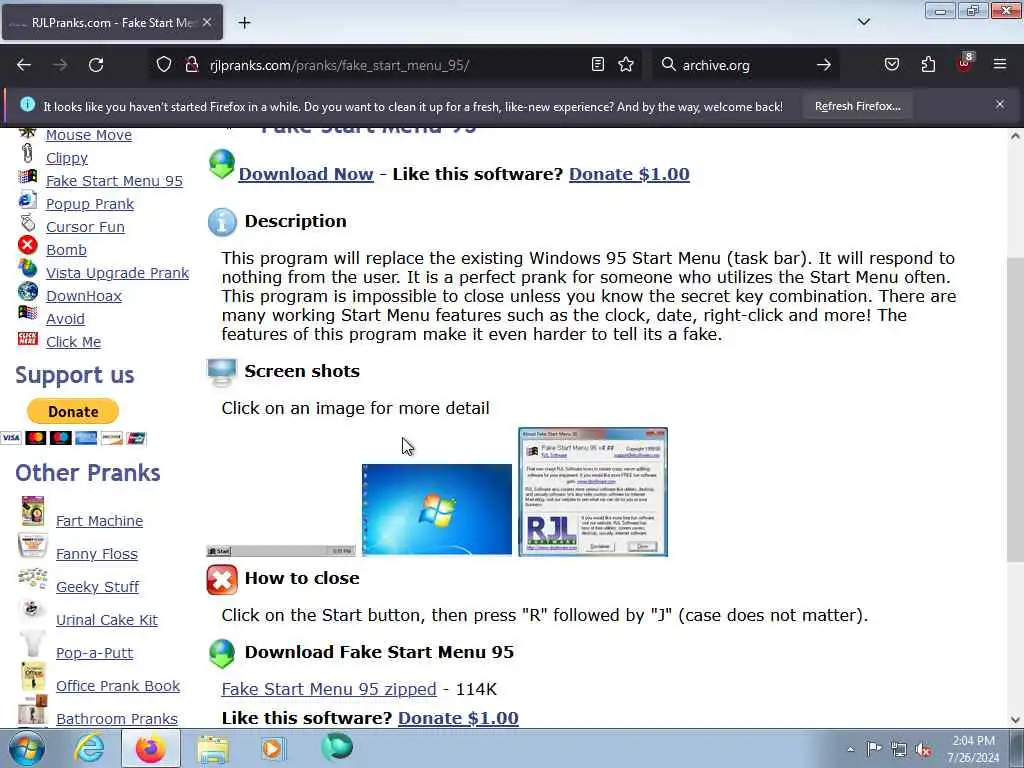
Task: Open the Fanny Floss link
Action: 97,554
